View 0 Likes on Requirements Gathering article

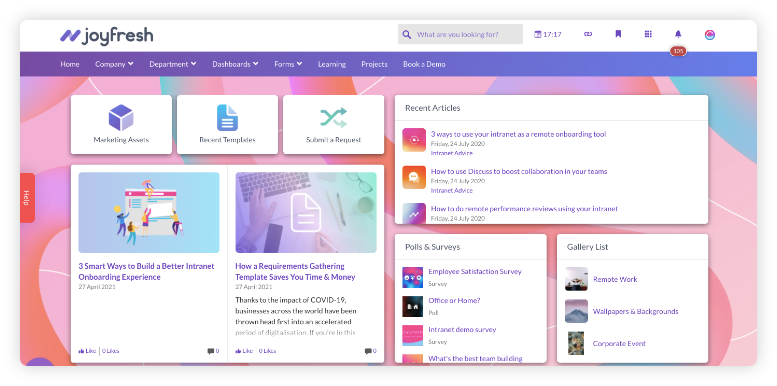(267, 351)
